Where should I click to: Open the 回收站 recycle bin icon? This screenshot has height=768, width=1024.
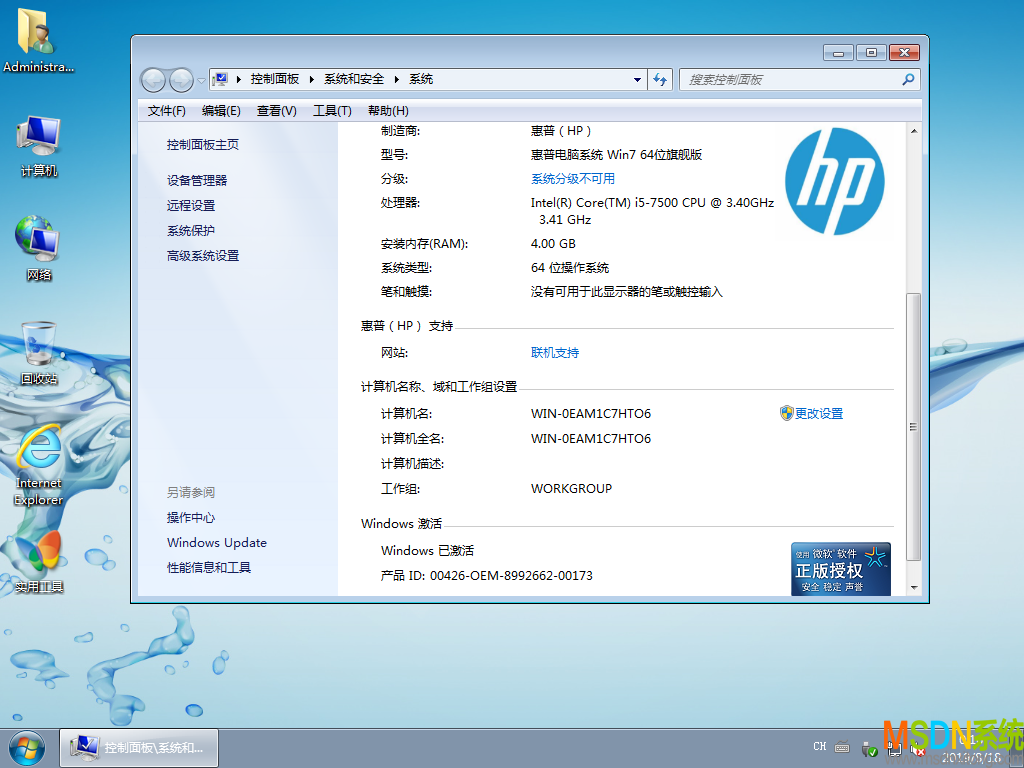39,353
